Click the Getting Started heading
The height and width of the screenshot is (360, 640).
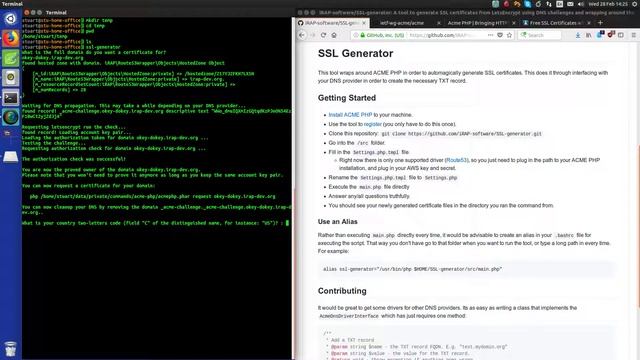point(347,98)
